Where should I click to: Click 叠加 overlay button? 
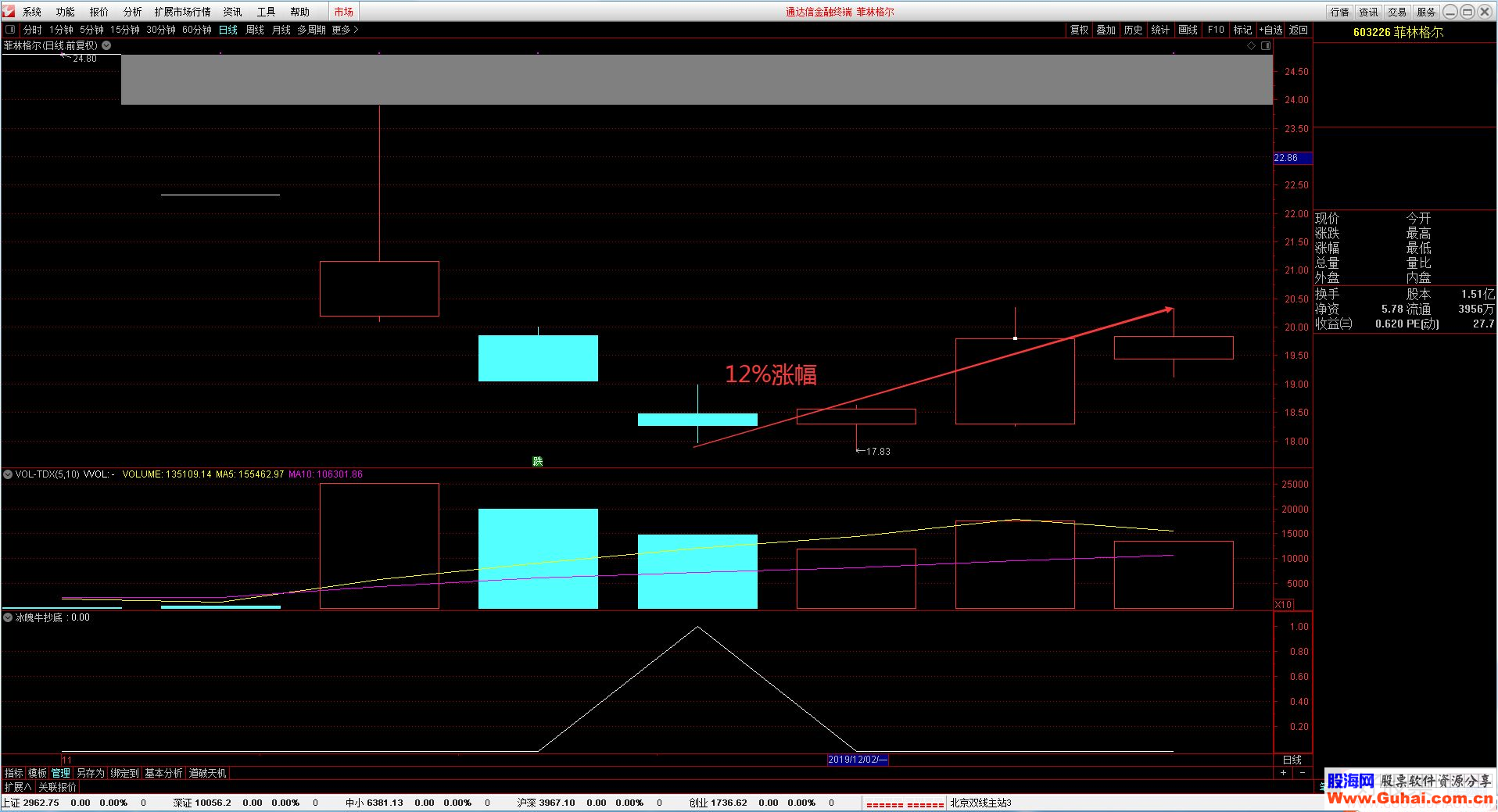[x=1106, y=30]
